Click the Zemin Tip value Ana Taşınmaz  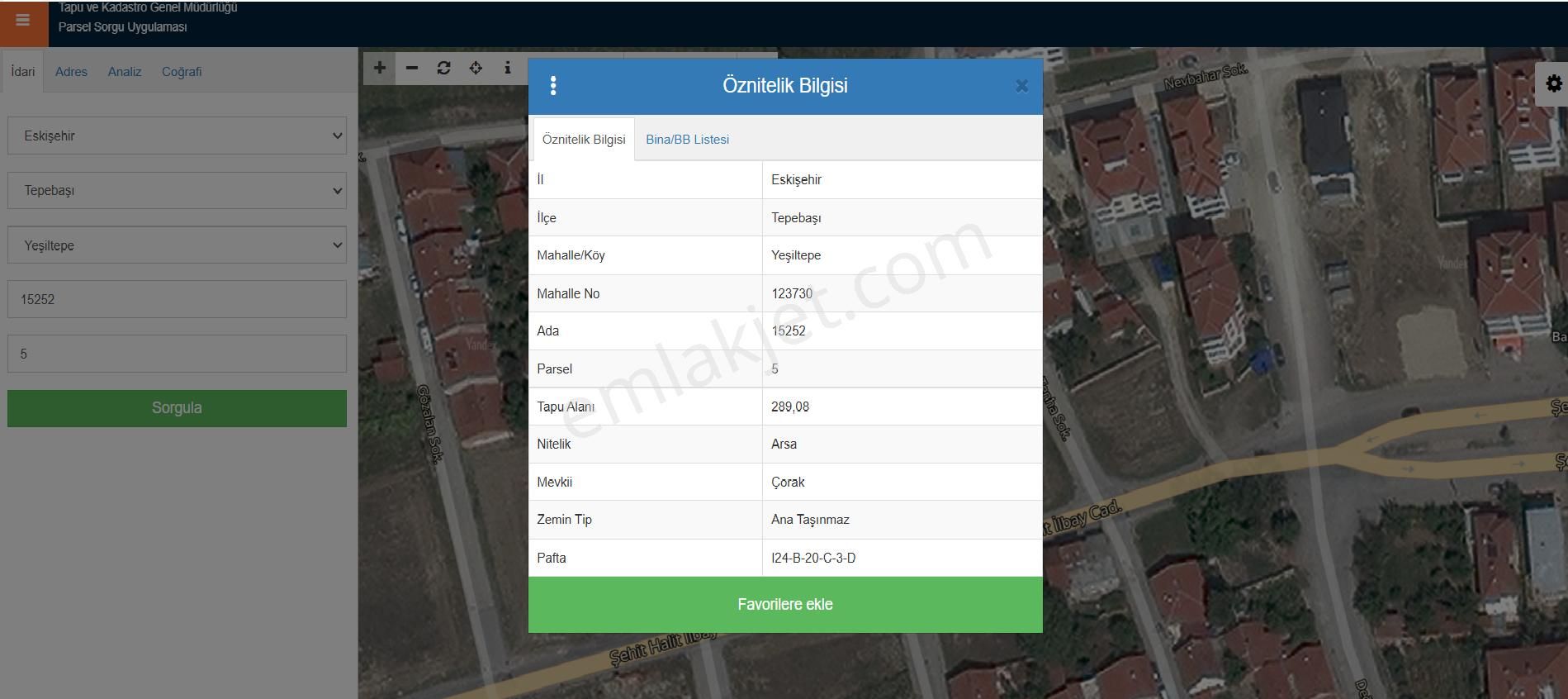(810, 520)
